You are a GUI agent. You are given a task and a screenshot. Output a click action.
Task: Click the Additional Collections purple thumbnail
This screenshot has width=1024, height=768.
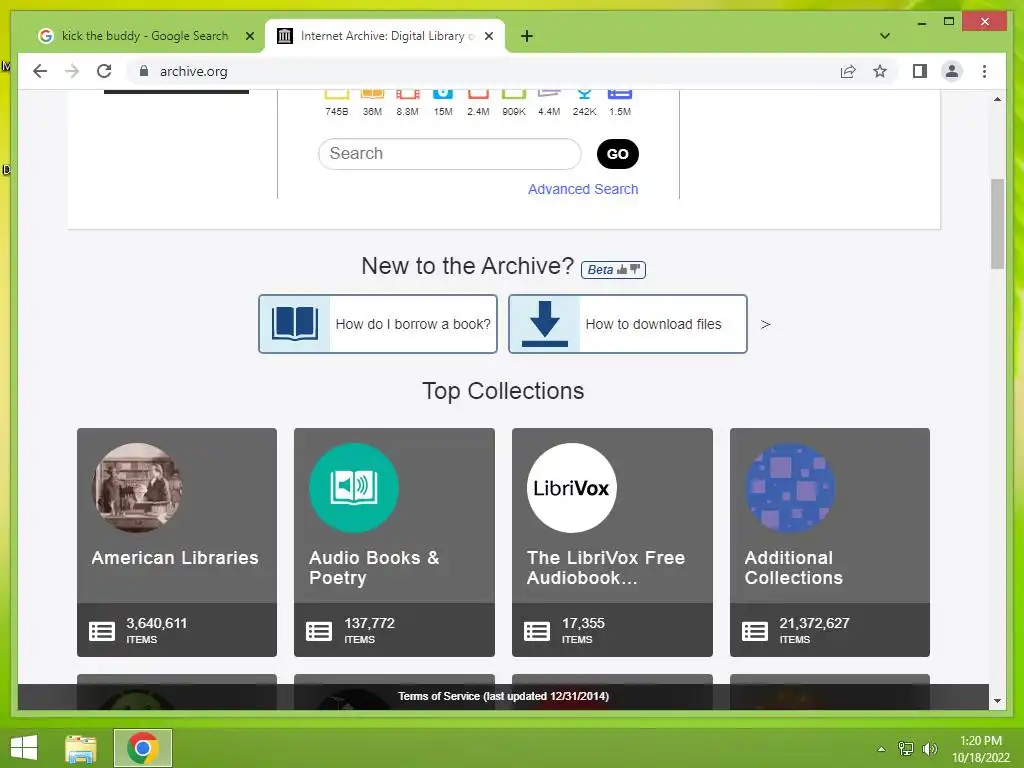[x=790, y=488]
